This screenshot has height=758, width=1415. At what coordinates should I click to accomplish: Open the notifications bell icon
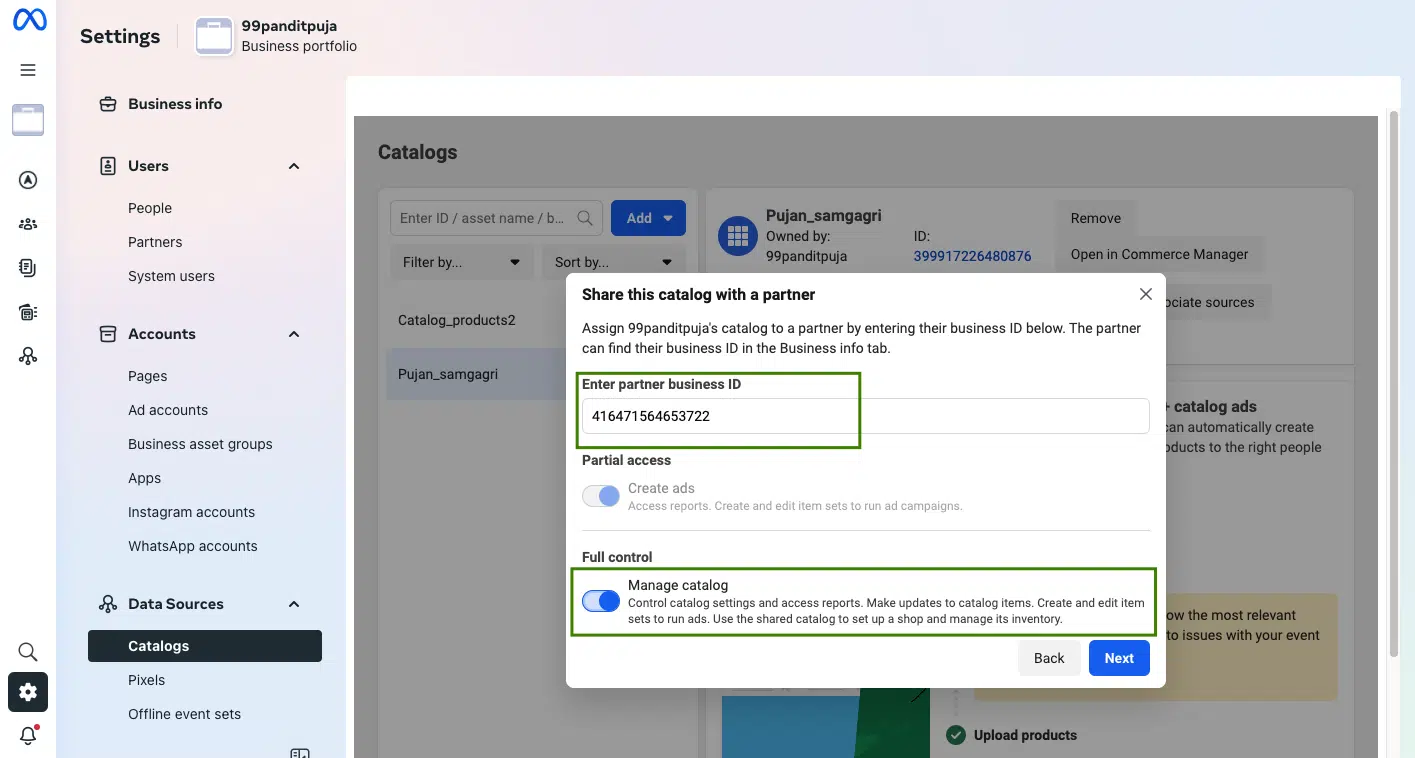coord(28,736)
